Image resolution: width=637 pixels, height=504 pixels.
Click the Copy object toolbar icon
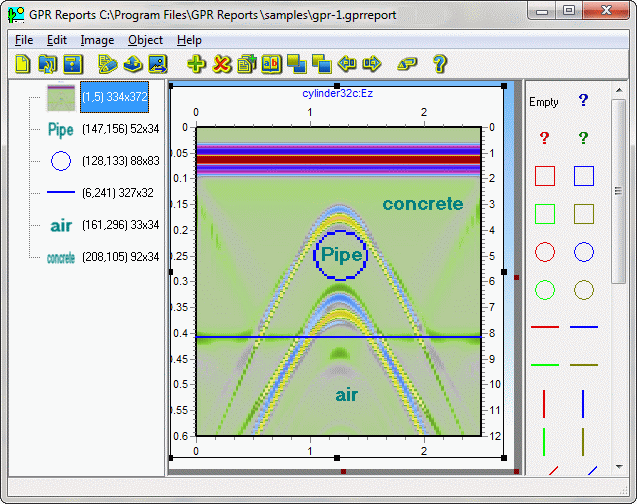(x=247, y=64)
